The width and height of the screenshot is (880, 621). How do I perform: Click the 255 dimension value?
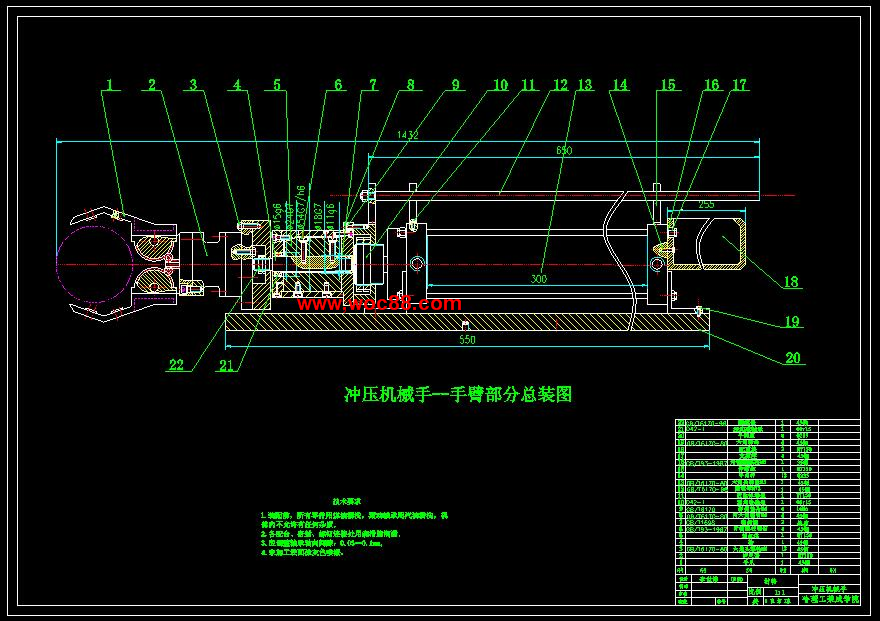click(707, 205)
